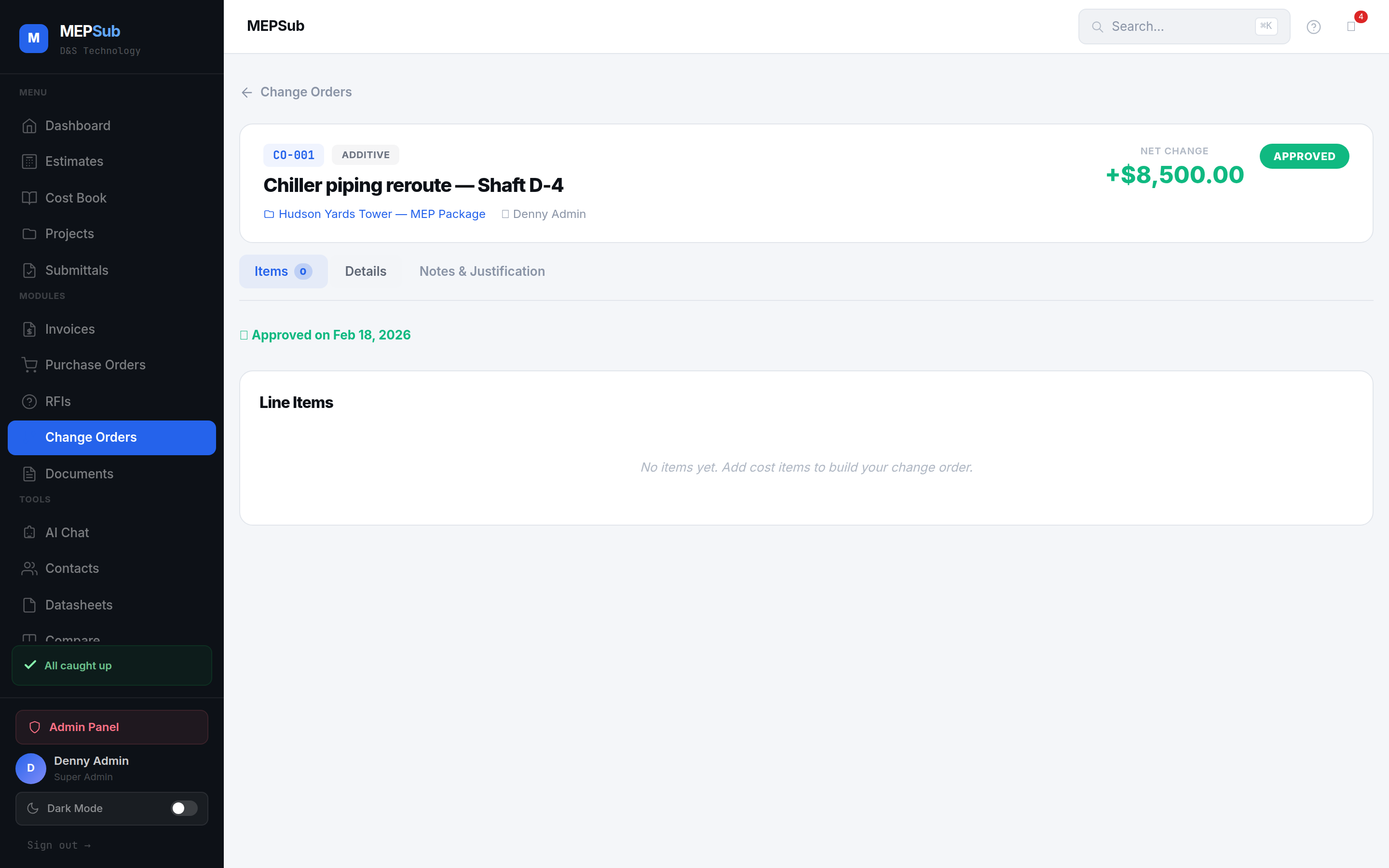Click the Purchase Orders cart icon
1389x868 pixels.
[x=29, y=365]
